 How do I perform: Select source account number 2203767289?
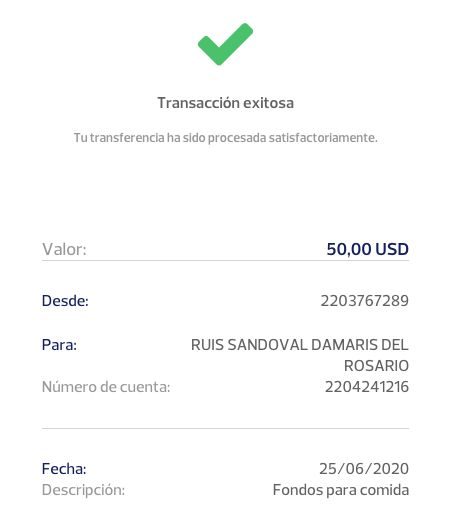coord(365,301)
